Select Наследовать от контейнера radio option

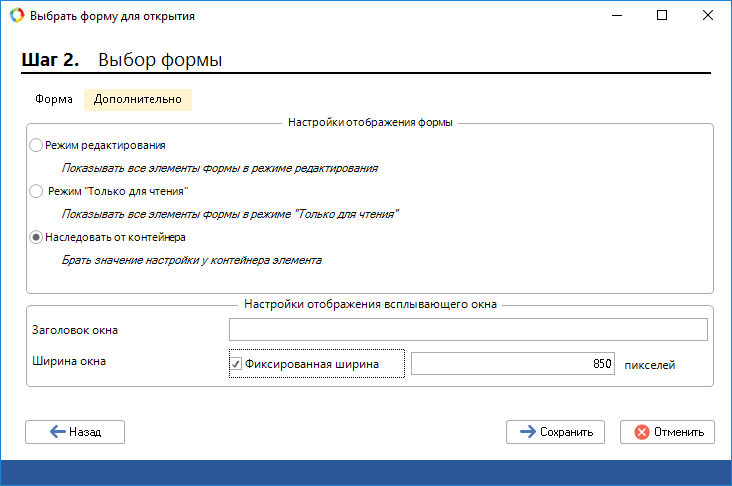click(36, 237)
